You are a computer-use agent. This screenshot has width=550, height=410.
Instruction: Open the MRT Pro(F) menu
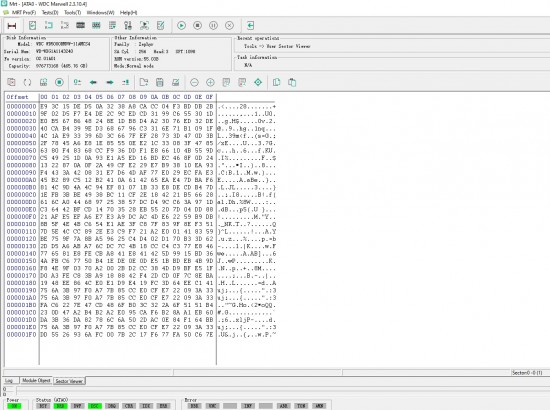point(24,13)
